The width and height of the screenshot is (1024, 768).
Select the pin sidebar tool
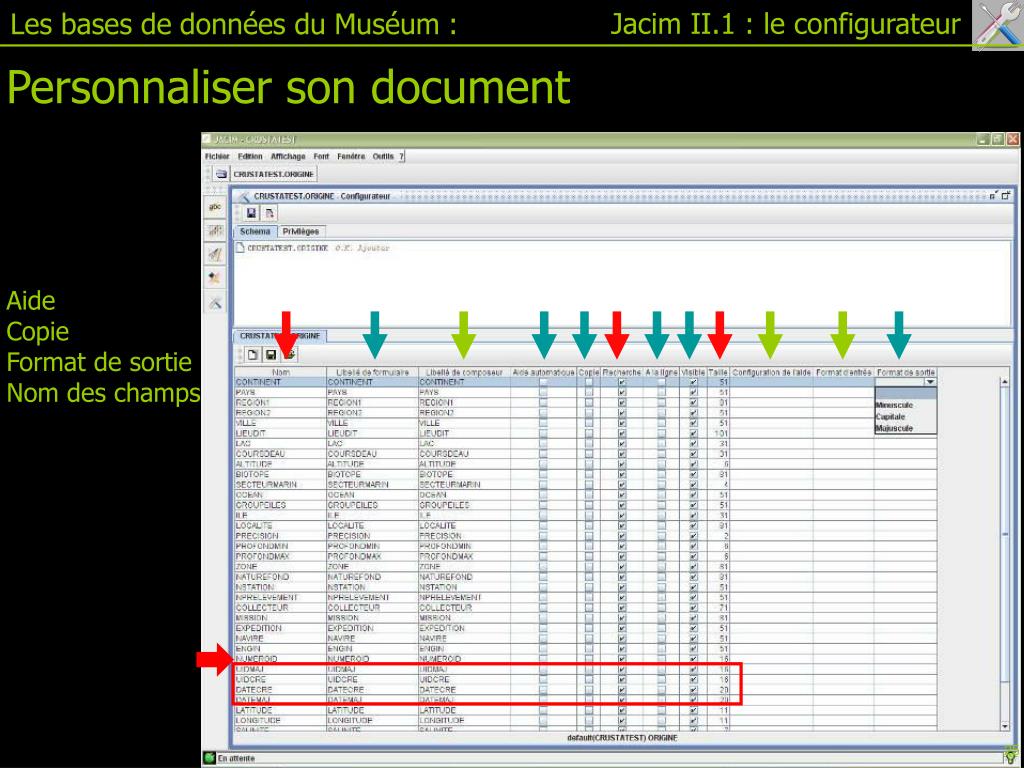point(215,278)
